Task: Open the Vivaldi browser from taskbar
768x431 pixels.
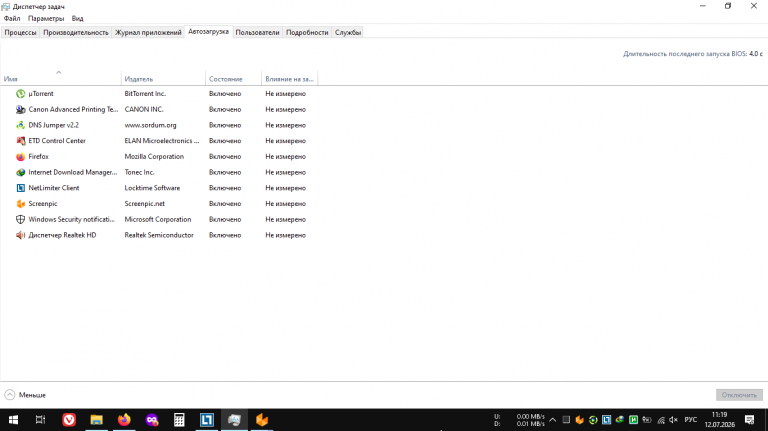Action: (x=69, y=420)
